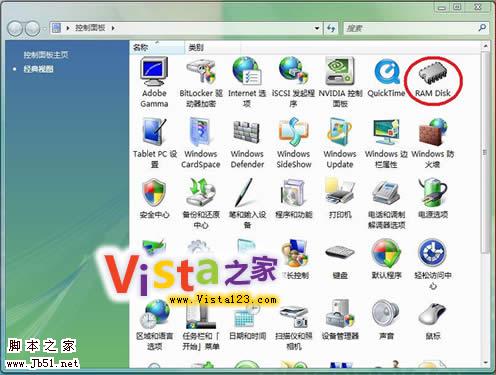Open Windows CardSpace icon

[x=201, y=132]
